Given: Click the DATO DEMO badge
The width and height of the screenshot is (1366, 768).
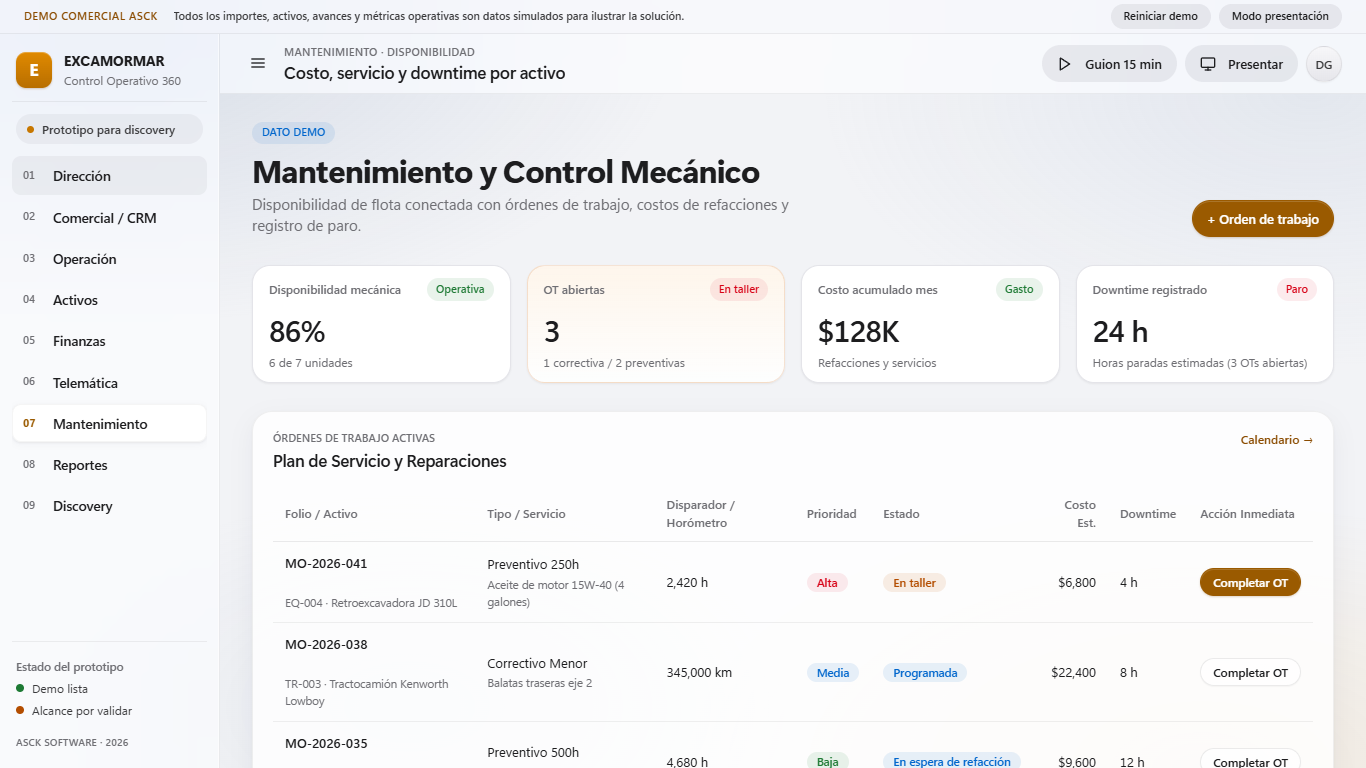Looking at the screenshot, I should [294, 132].
